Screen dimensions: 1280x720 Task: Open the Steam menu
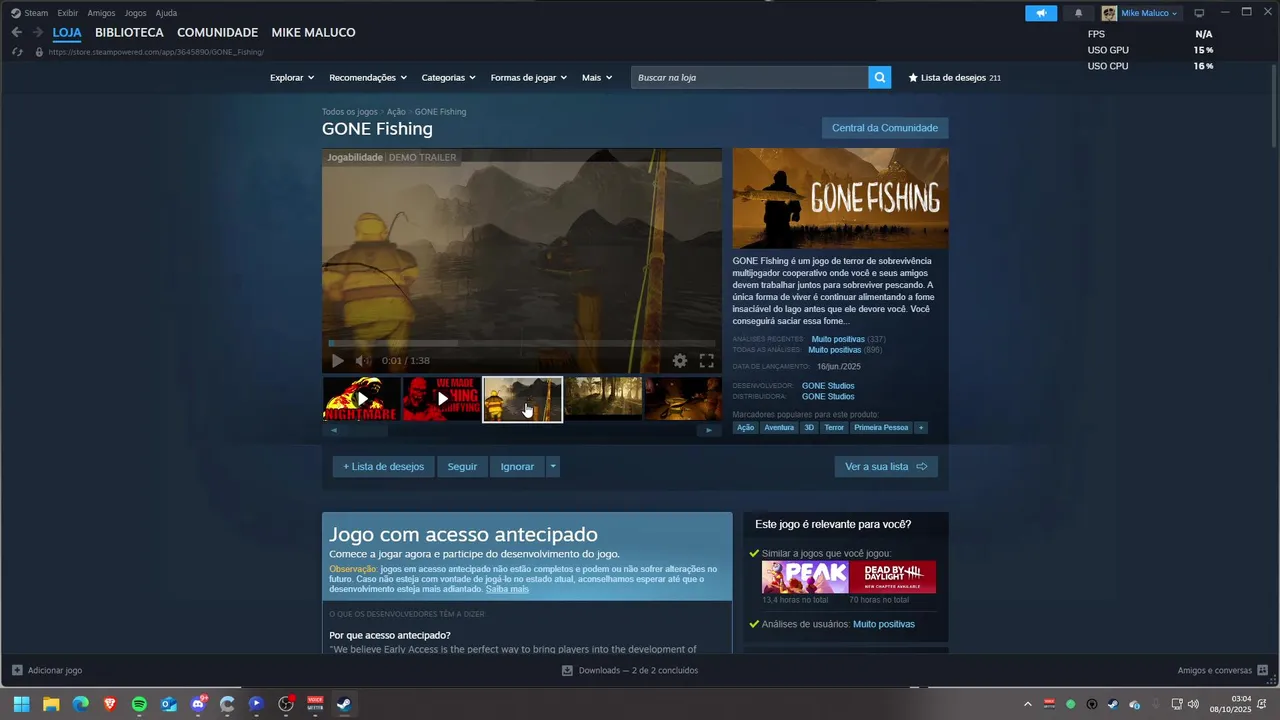pos(30,13)
